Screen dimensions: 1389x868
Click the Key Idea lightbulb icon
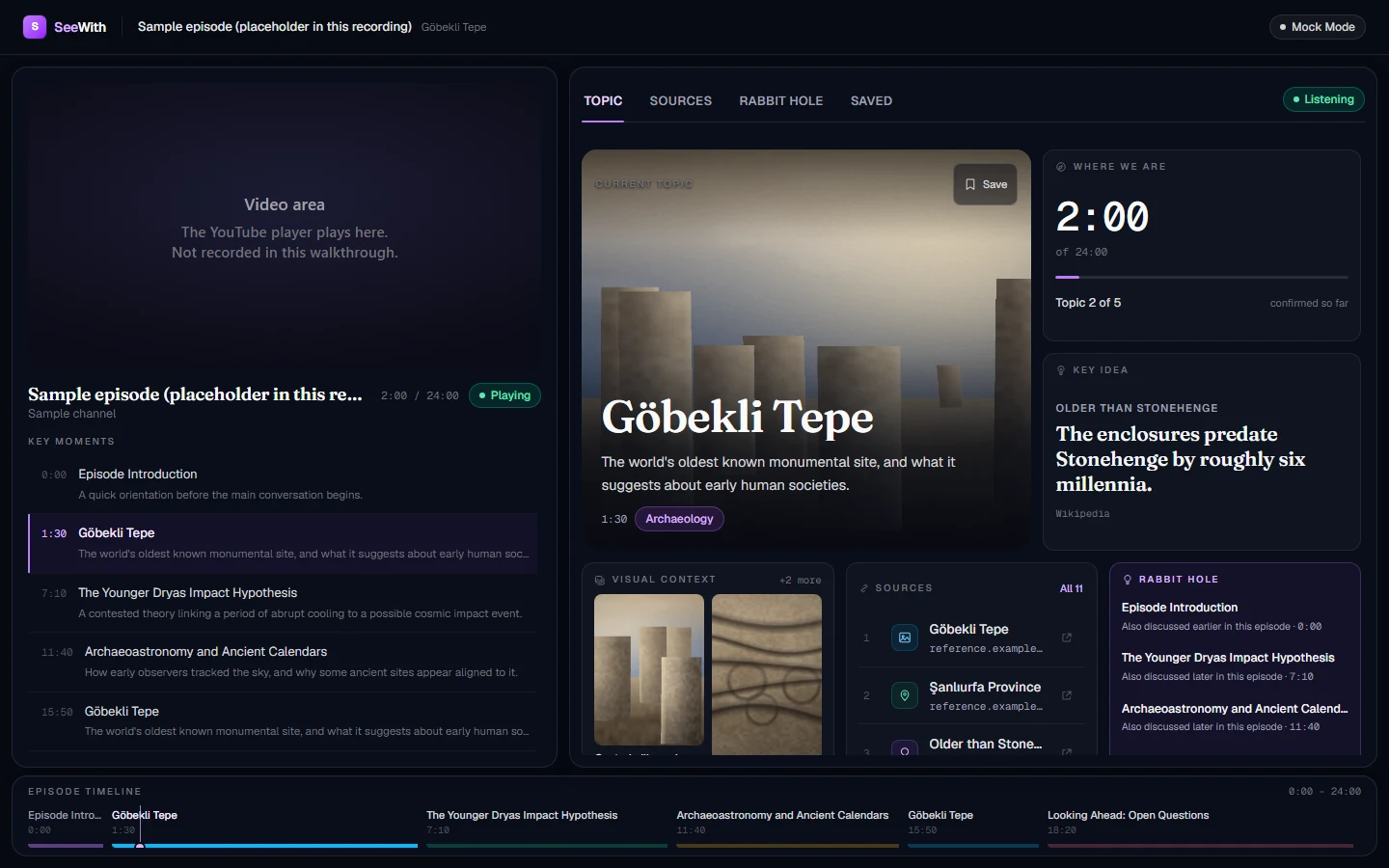click(x=1061, y=370)
